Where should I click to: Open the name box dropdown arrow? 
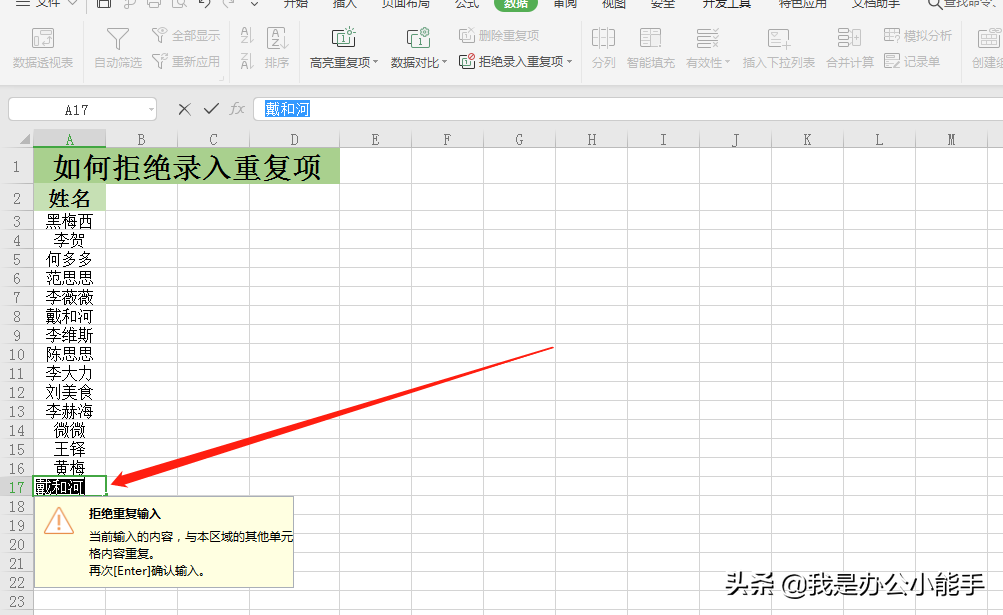coord(151,110)
